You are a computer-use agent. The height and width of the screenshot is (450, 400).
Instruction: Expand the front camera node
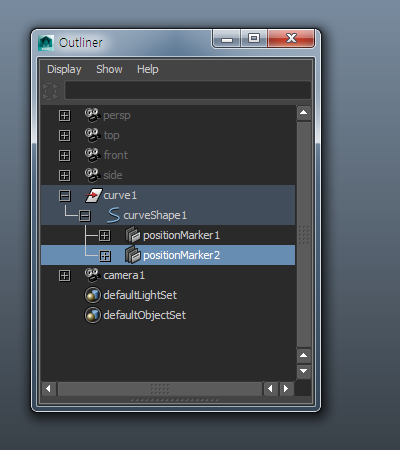65,156
